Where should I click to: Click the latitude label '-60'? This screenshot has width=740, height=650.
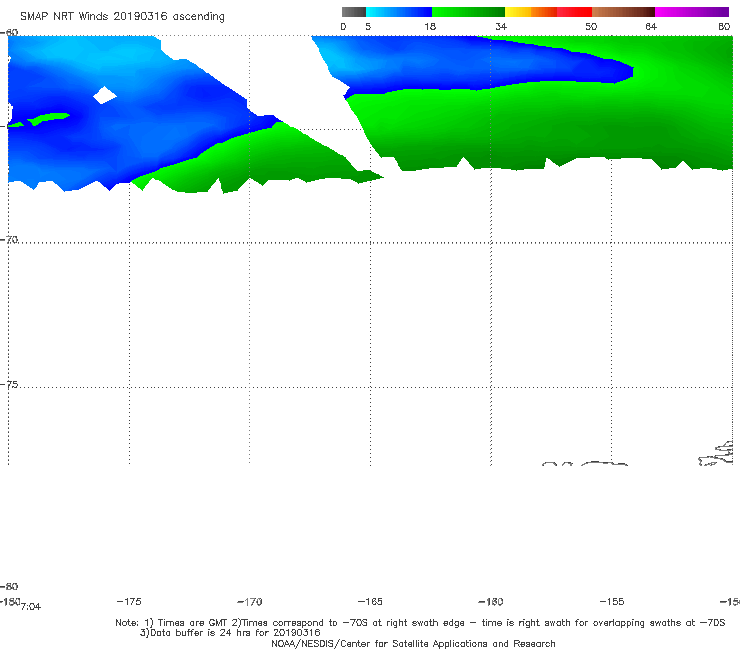coord(9,32)
